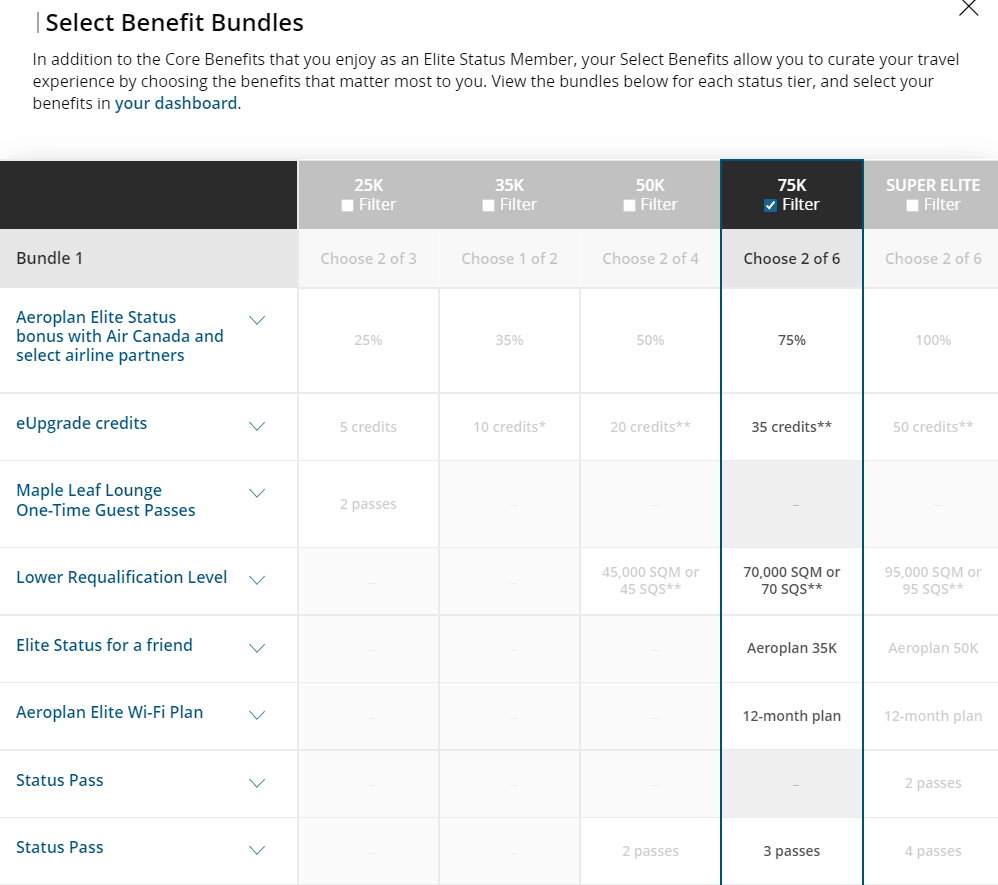
Task: Click the Select Benefit Bundles heading
Action: 174,22
